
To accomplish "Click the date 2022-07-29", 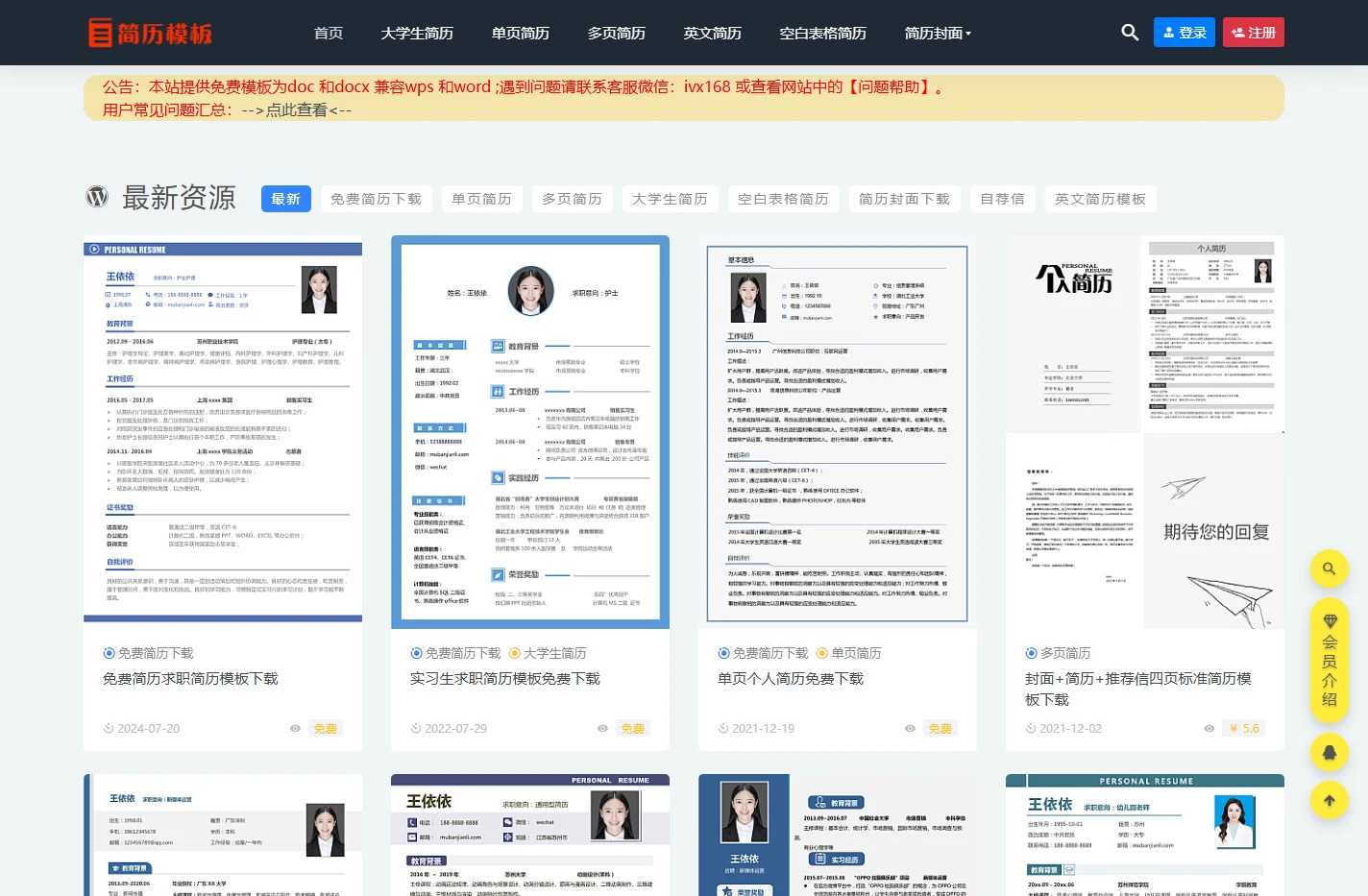I will point(455,729).
